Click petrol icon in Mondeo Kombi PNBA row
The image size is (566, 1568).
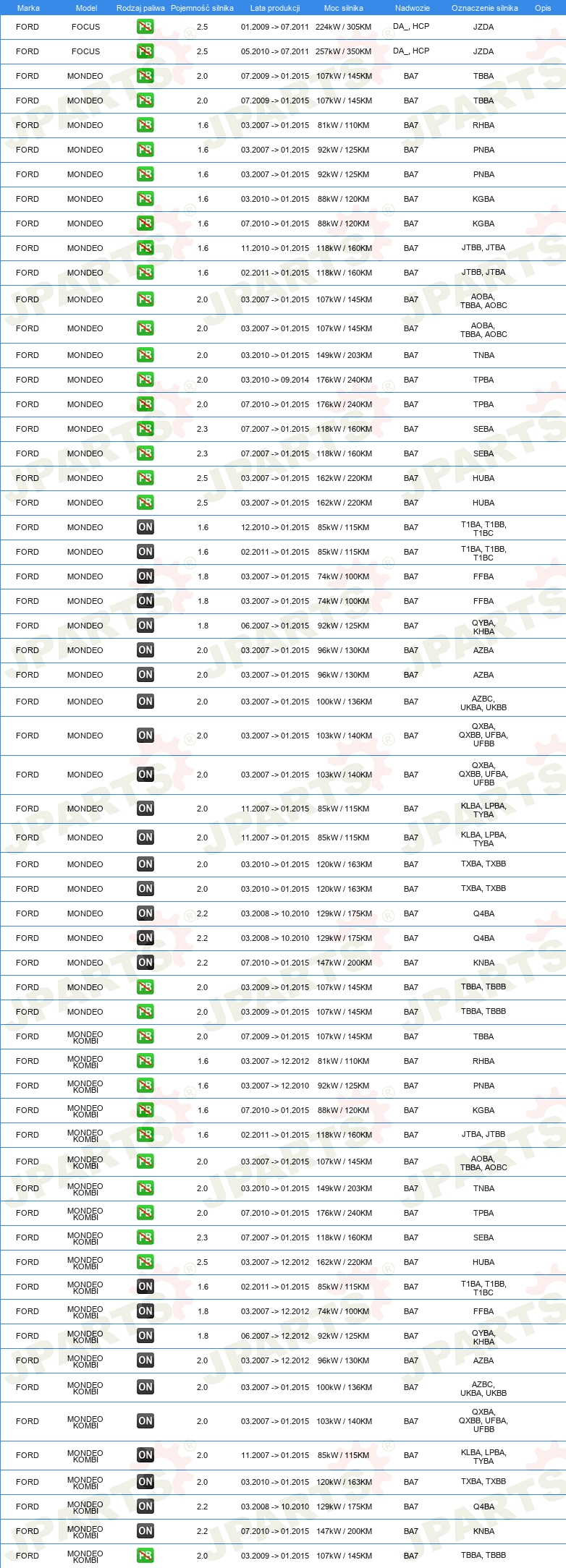pos(145,1086)
